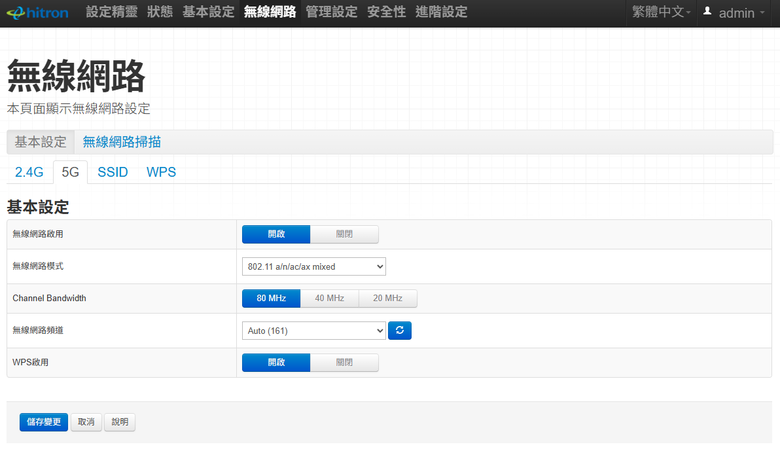Switch to the WPS tab
The height and width of the screenshot is (455, 780).
click(161, 172)
